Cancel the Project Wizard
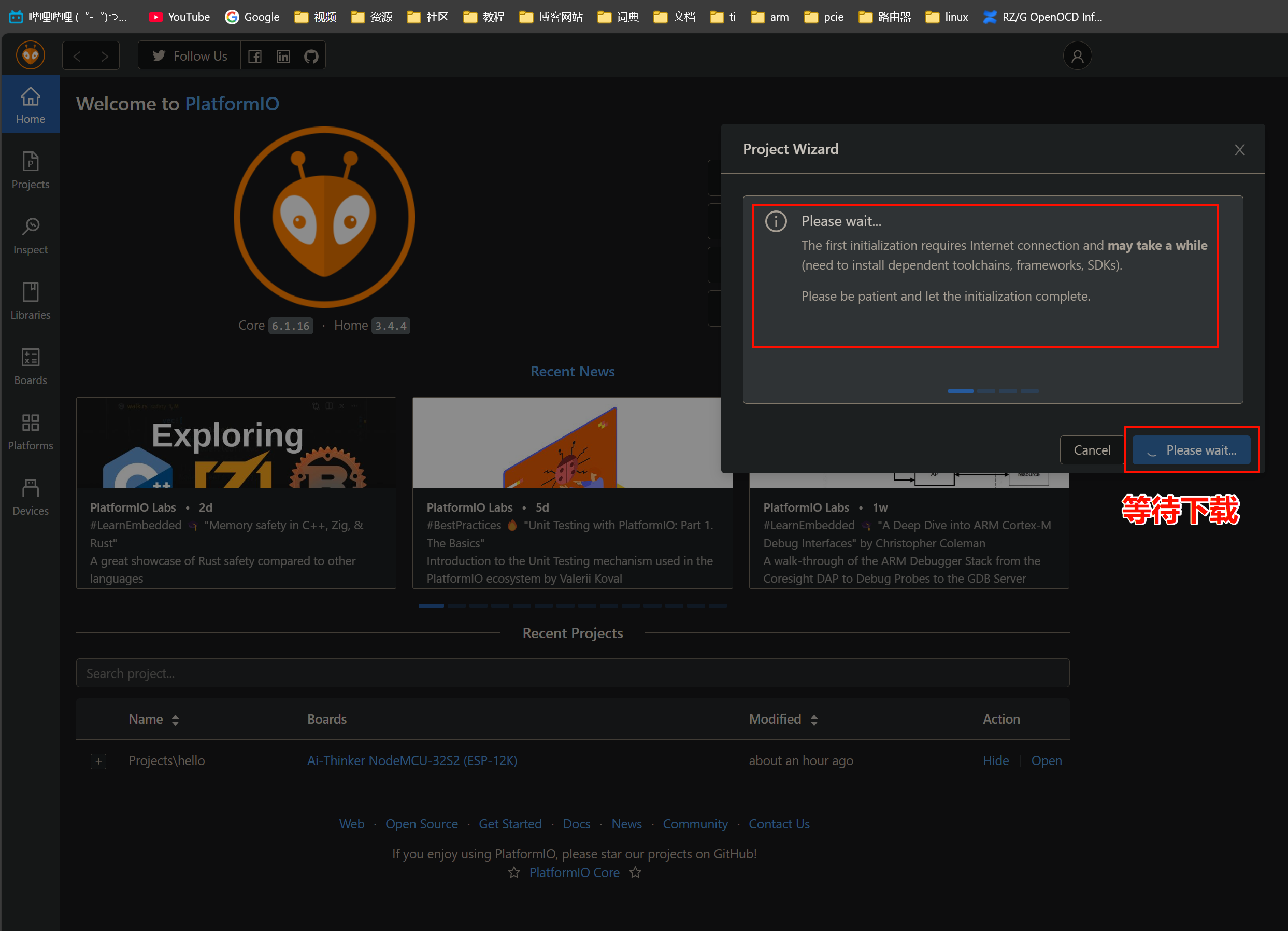The width and height of the screenshot is (1288, 931). point(1092,450)
